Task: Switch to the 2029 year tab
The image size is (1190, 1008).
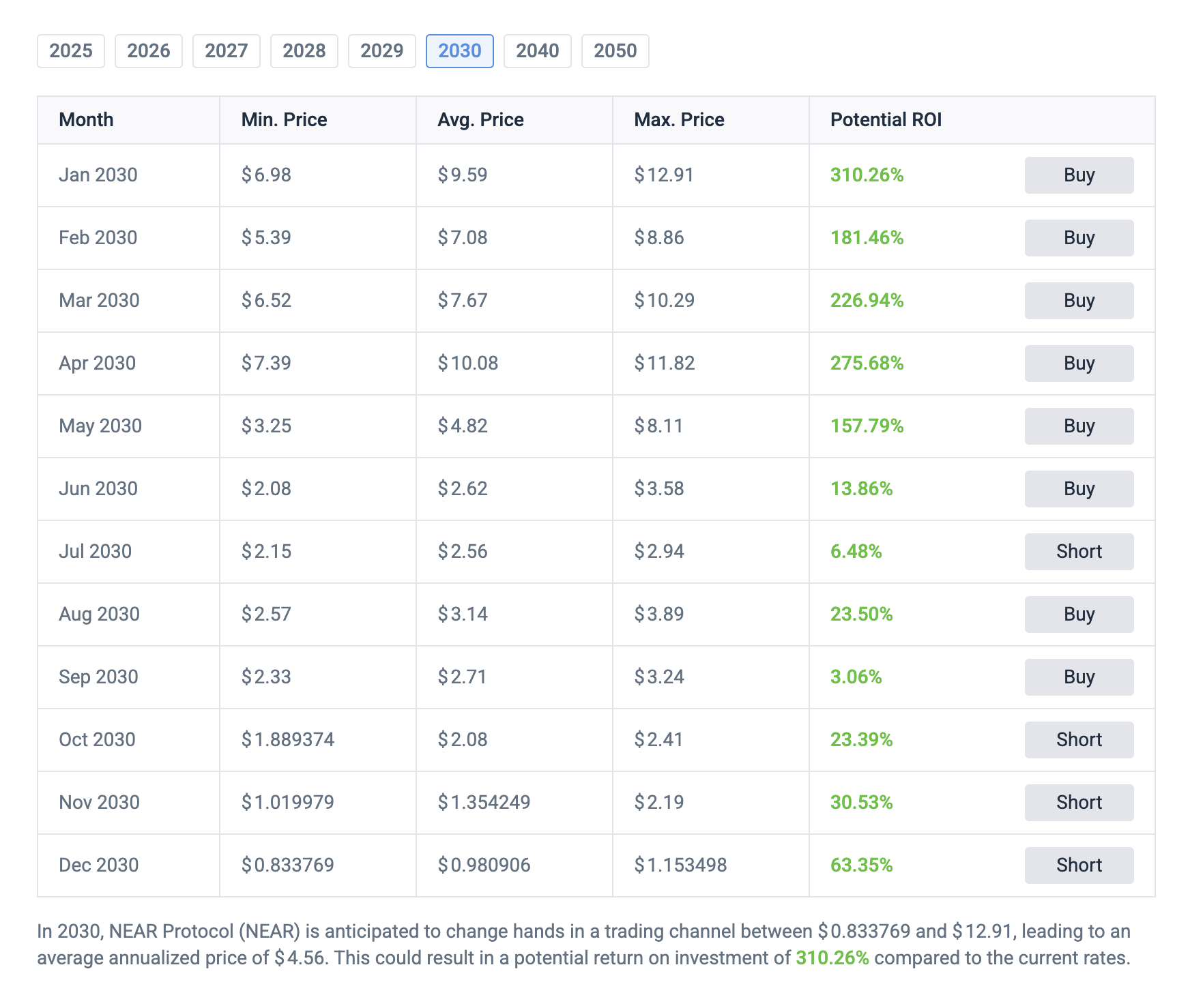Action: (382, 51)
